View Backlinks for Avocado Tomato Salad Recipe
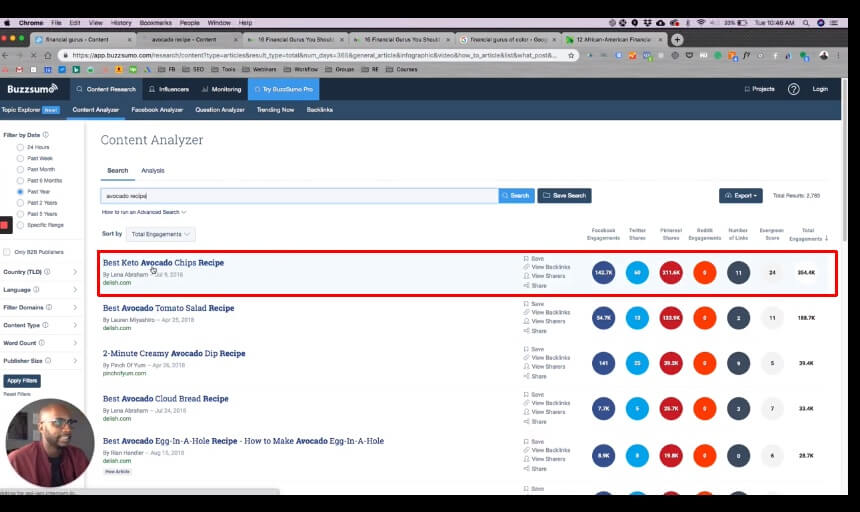 (x=547, y=312)
